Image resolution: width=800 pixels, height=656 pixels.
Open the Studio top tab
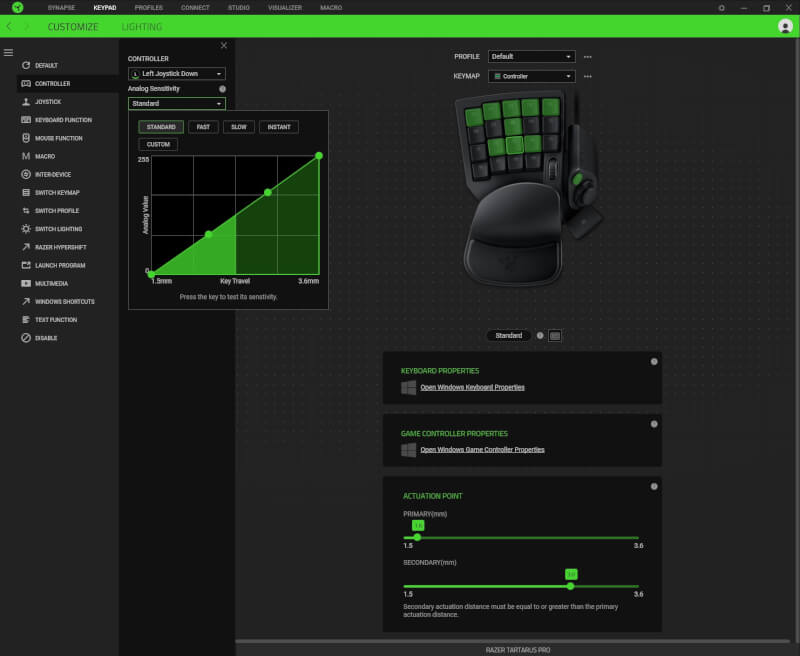[239, 8]
